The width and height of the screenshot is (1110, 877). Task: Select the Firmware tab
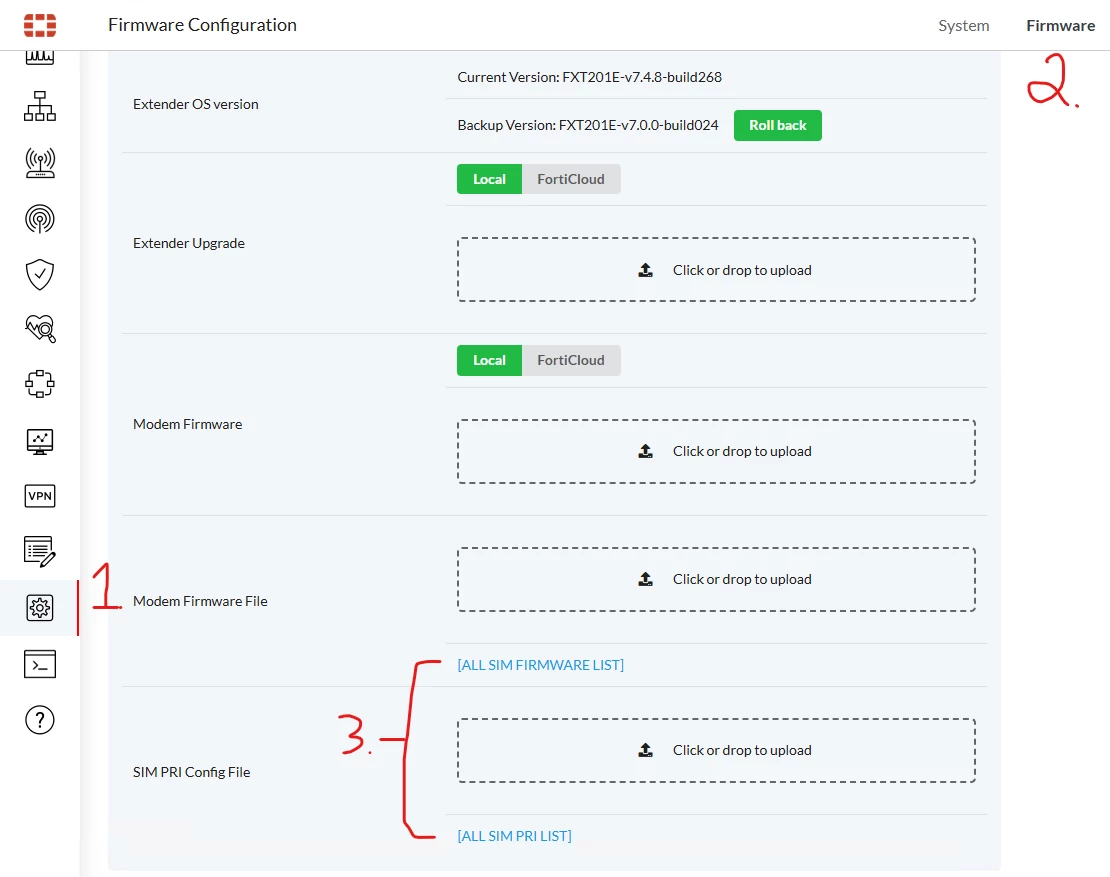tap(1060, 25)
